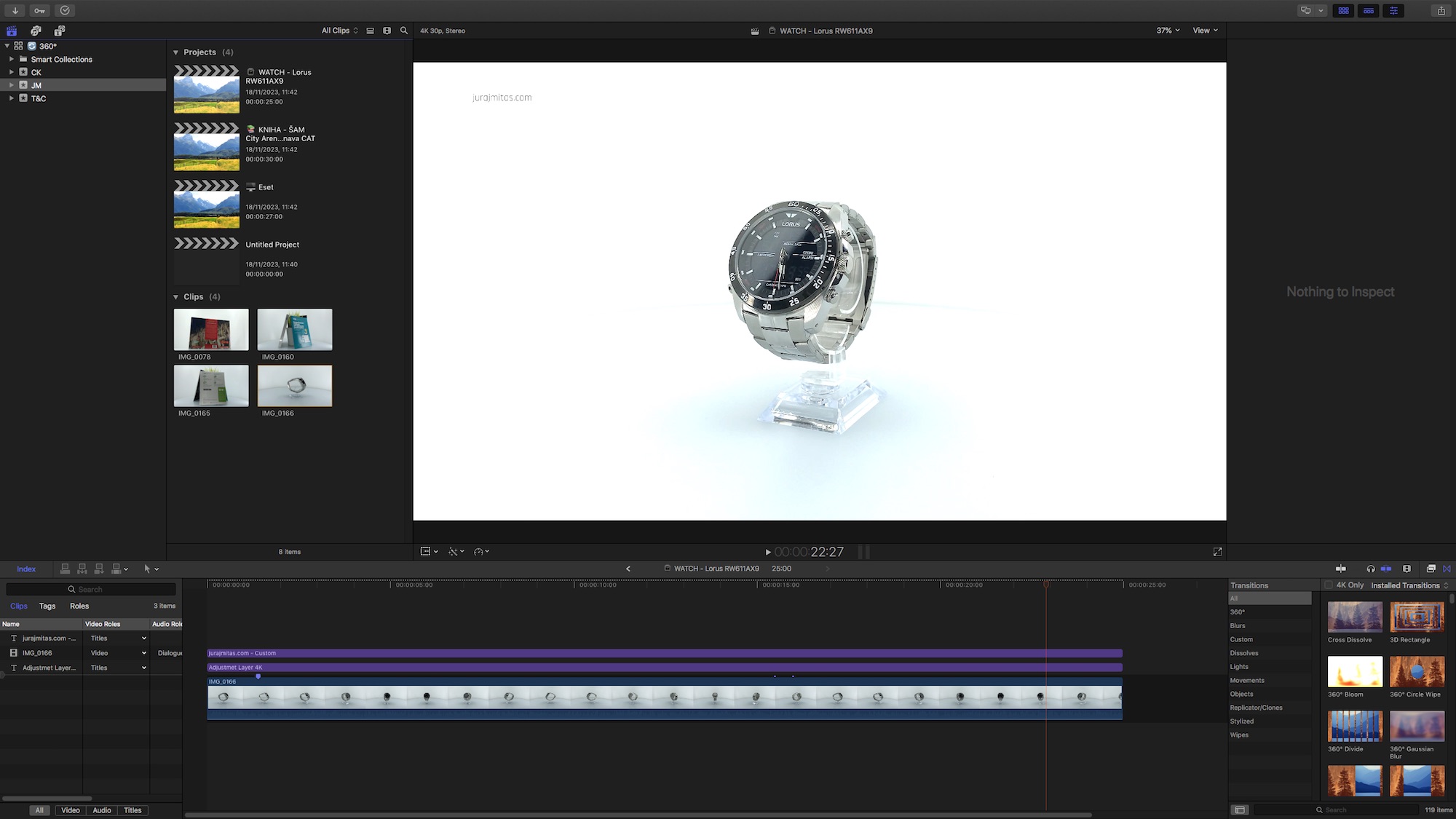Play the viewer video
The width and height of the screenshot is (1456, 819).
(x=767, y=553)
